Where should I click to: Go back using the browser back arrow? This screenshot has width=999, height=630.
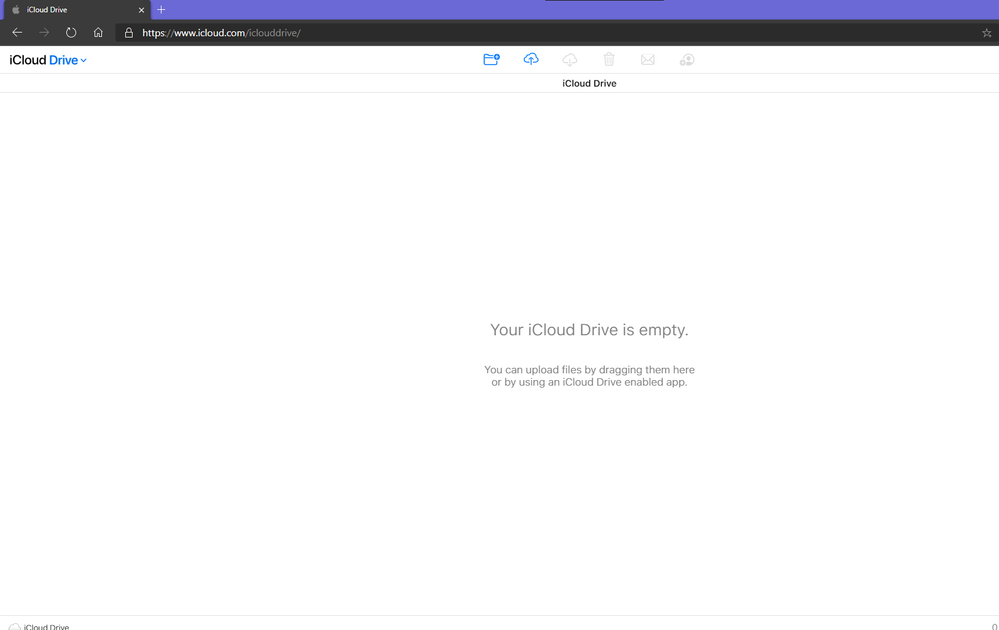click(x=17, y=32)
